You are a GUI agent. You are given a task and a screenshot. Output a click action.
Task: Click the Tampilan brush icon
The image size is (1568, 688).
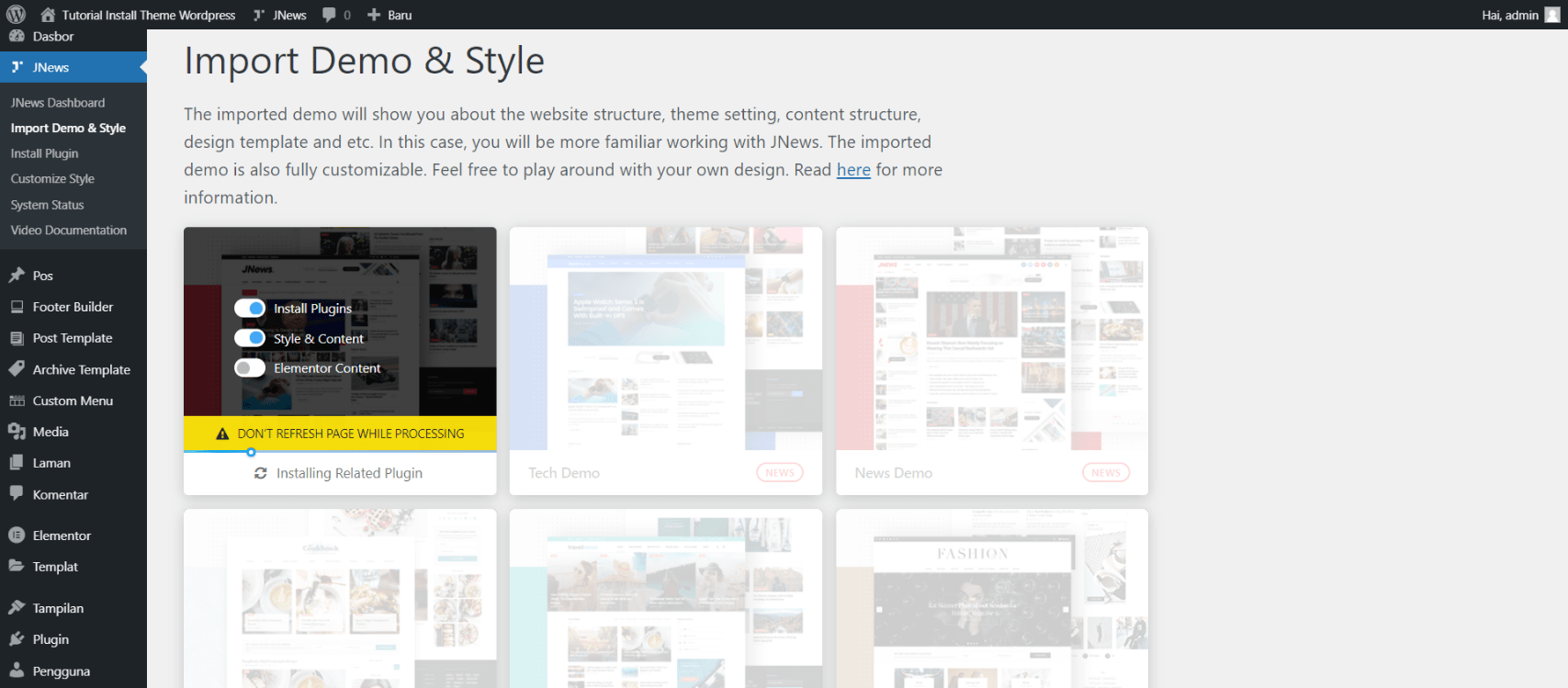[x=17, y=607]
